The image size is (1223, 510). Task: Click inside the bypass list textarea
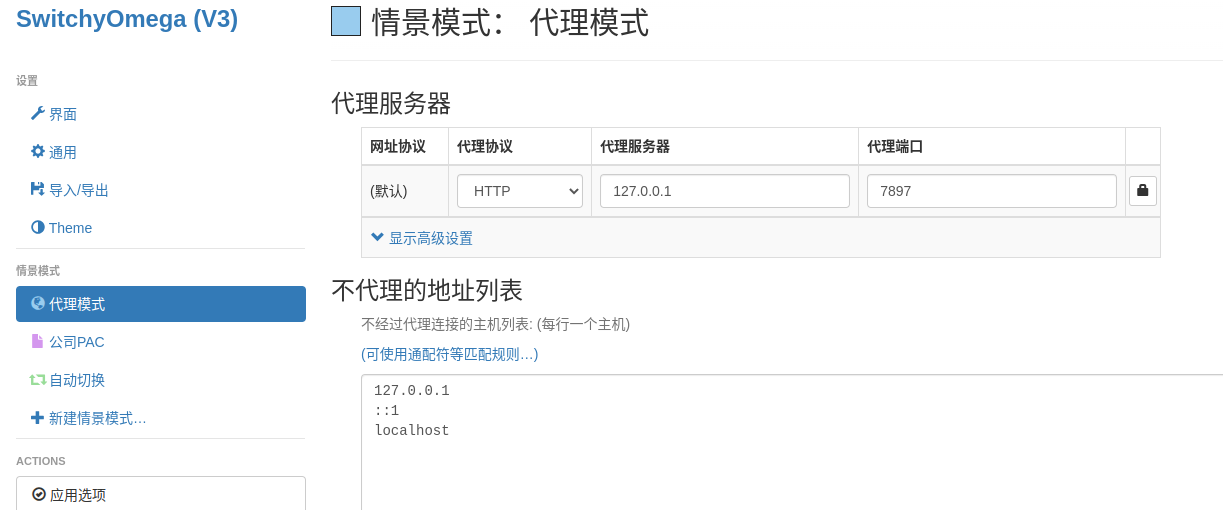[792, 442]
